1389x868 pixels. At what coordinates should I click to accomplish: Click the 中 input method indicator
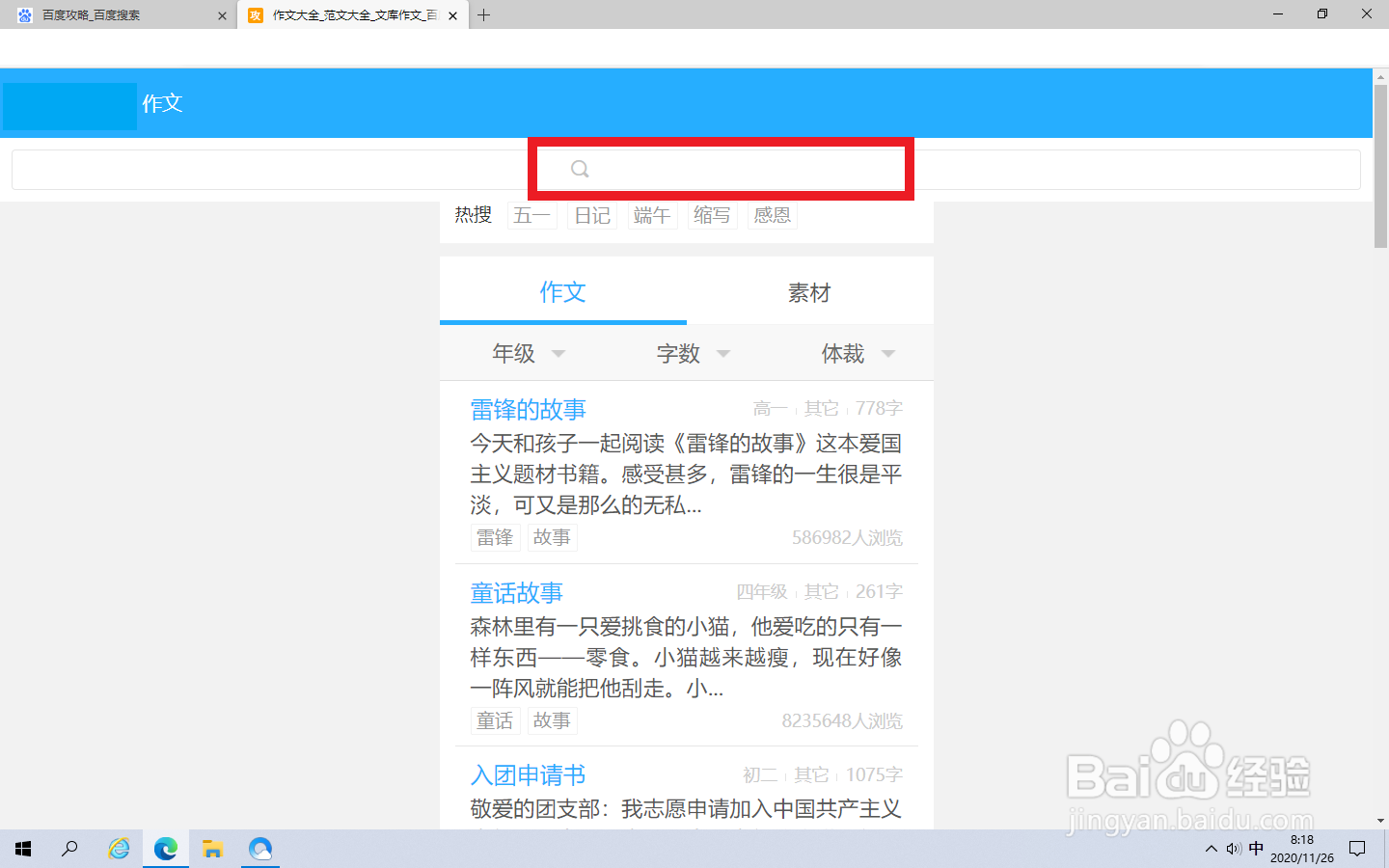(x=1256, y=849)
